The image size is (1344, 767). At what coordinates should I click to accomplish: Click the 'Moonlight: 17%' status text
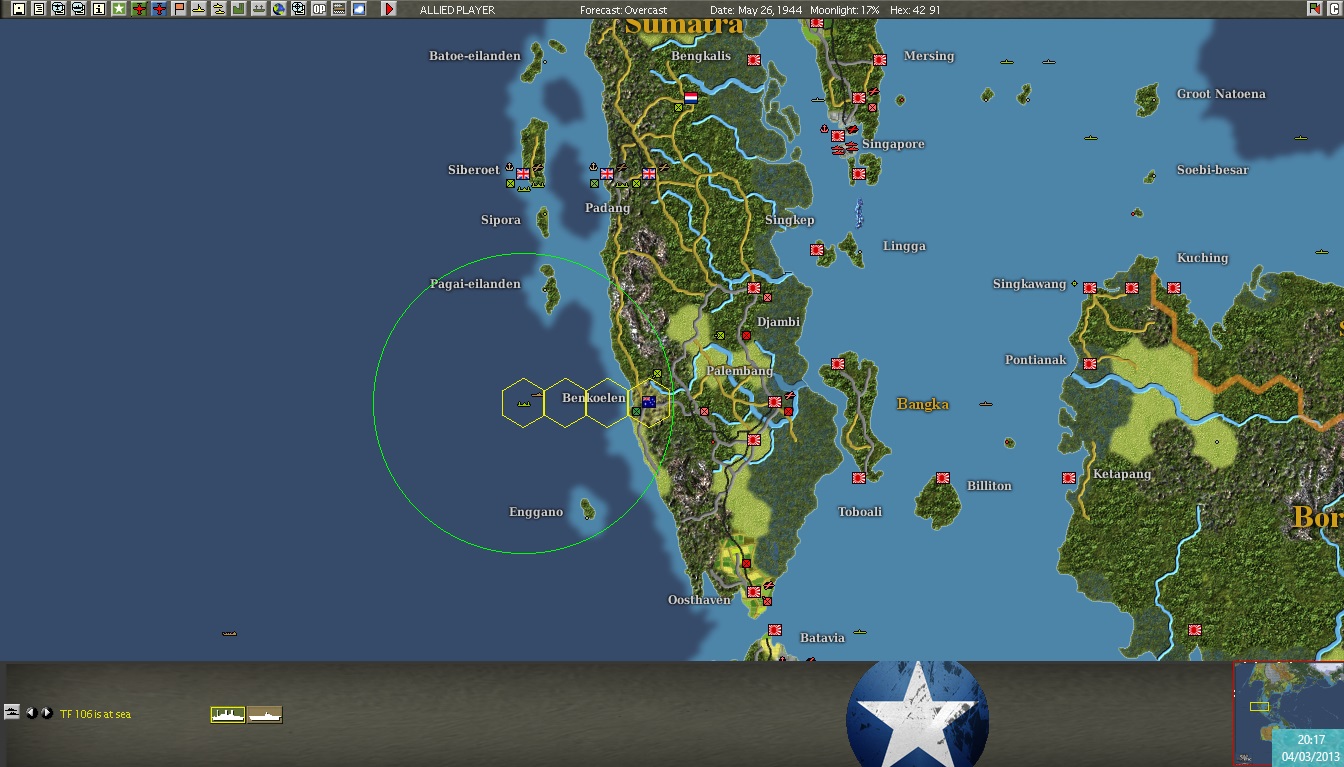click(846, 10)
